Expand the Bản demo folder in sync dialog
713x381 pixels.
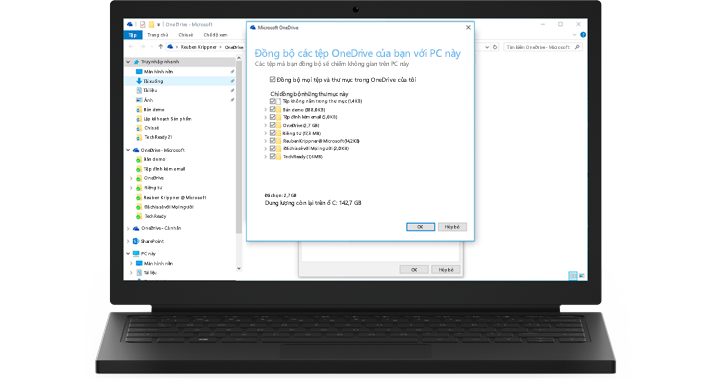click(x=266, y=110)
